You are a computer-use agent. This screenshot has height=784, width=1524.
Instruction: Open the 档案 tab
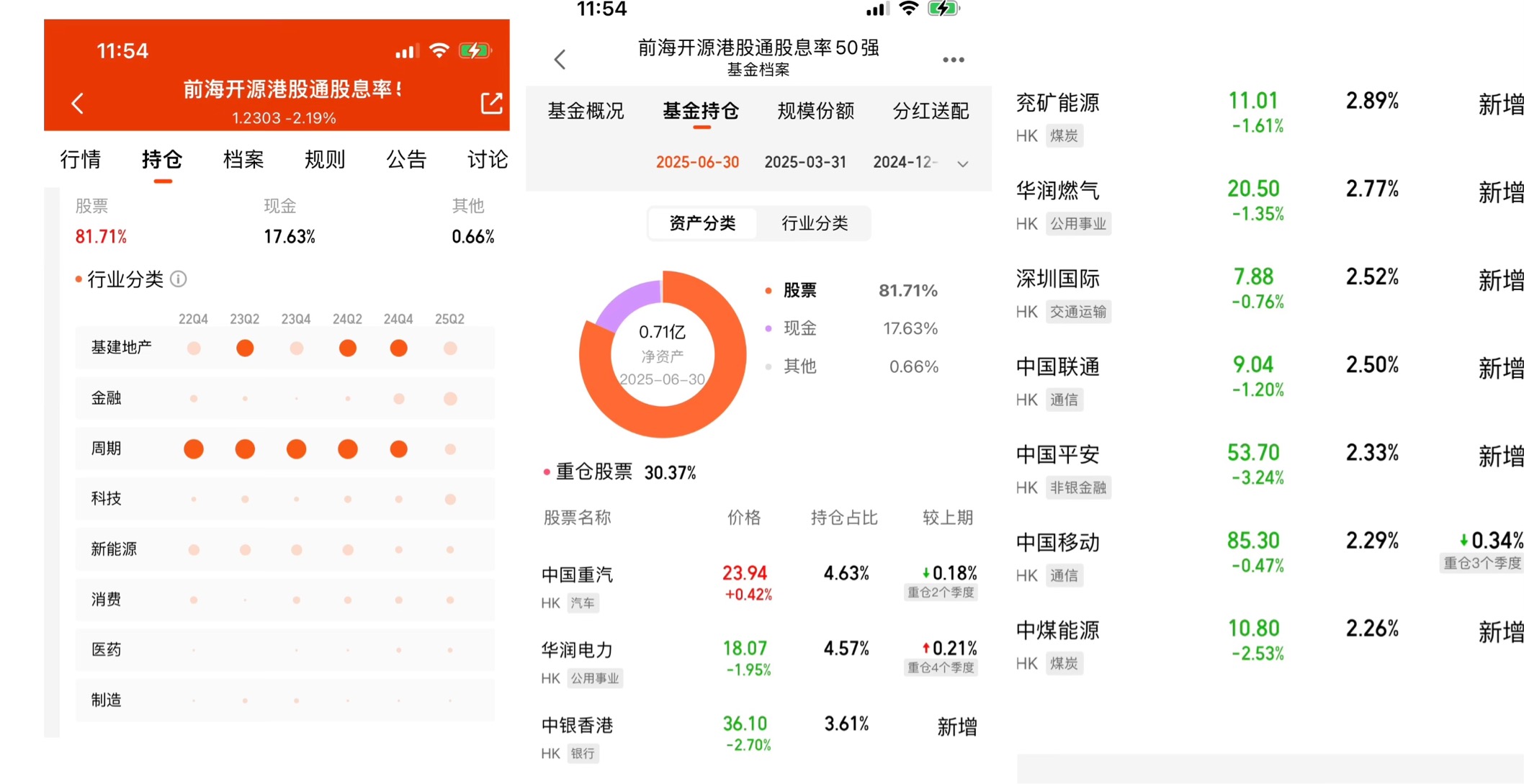tap(243, 159)
